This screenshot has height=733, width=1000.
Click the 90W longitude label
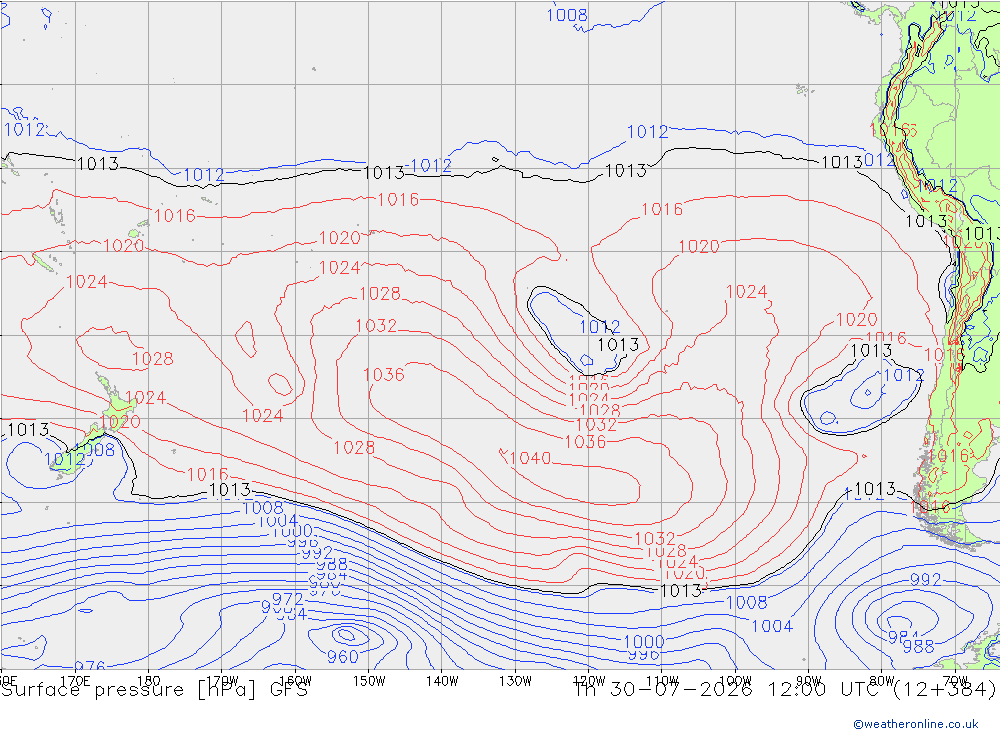pyautogui.click(x=809, y=681)
